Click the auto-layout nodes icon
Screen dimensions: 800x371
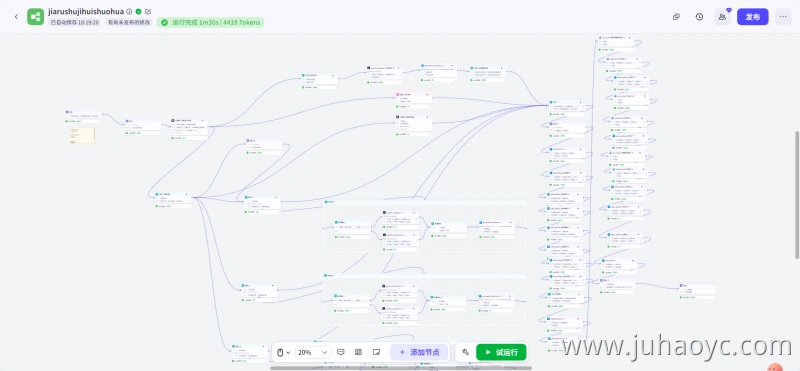coord(359,352)
